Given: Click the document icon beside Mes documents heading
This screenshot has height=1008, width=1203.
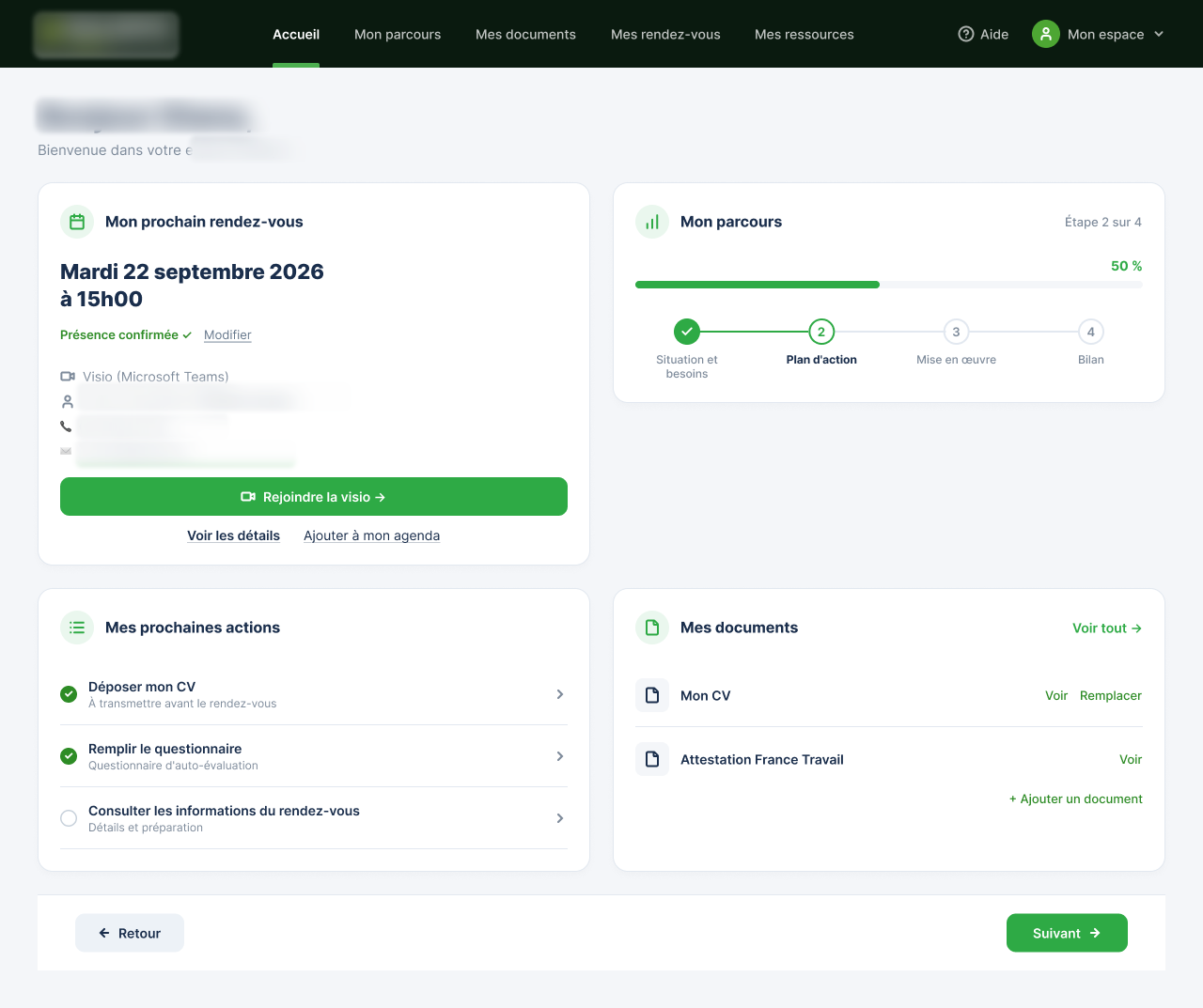Looking at the screenshot, I should click(x=652, y=628).
